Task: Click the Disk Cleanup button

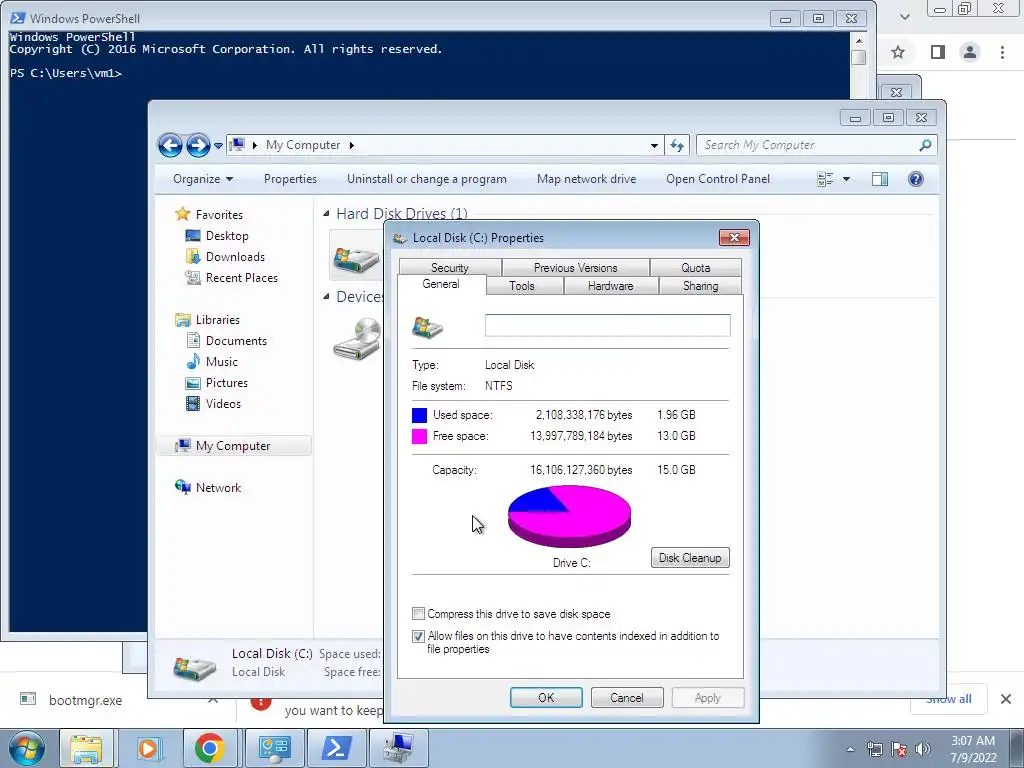Action: pos(690,558)
